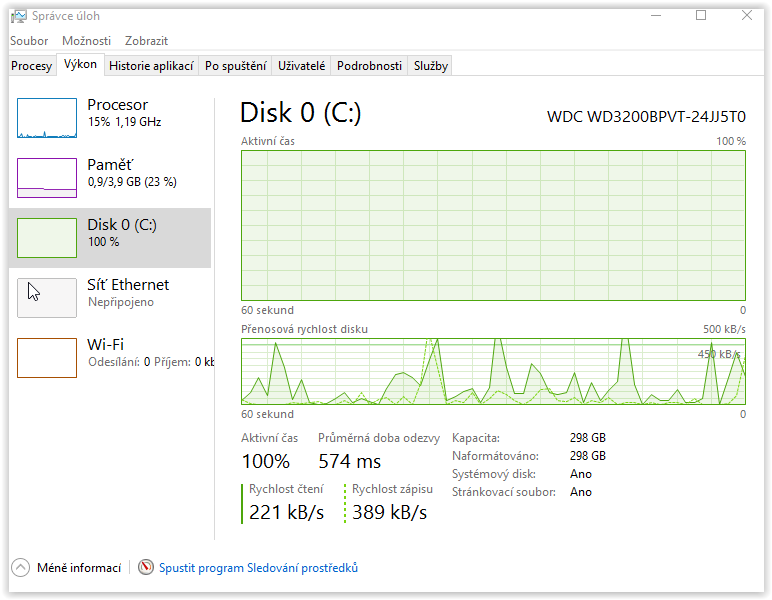Switch to the Podrobnosti tab

[369, 66]
